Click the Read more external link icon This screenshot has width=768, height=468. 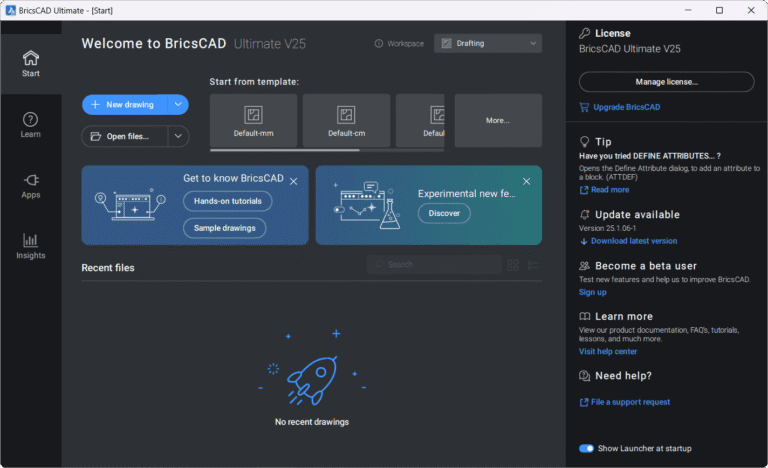click(x=584, y=190)
